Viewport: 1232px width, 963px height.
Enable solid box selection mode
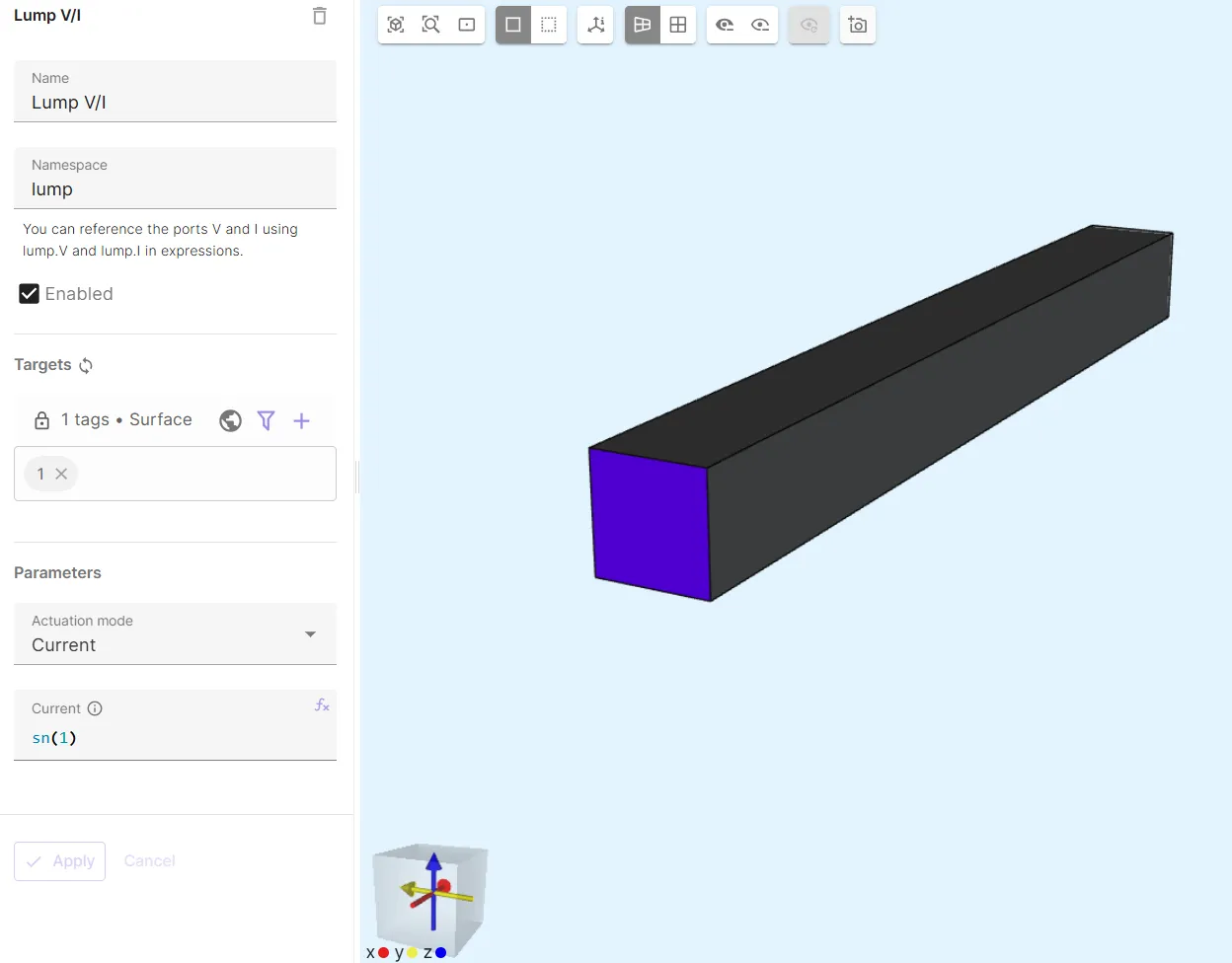513,25
